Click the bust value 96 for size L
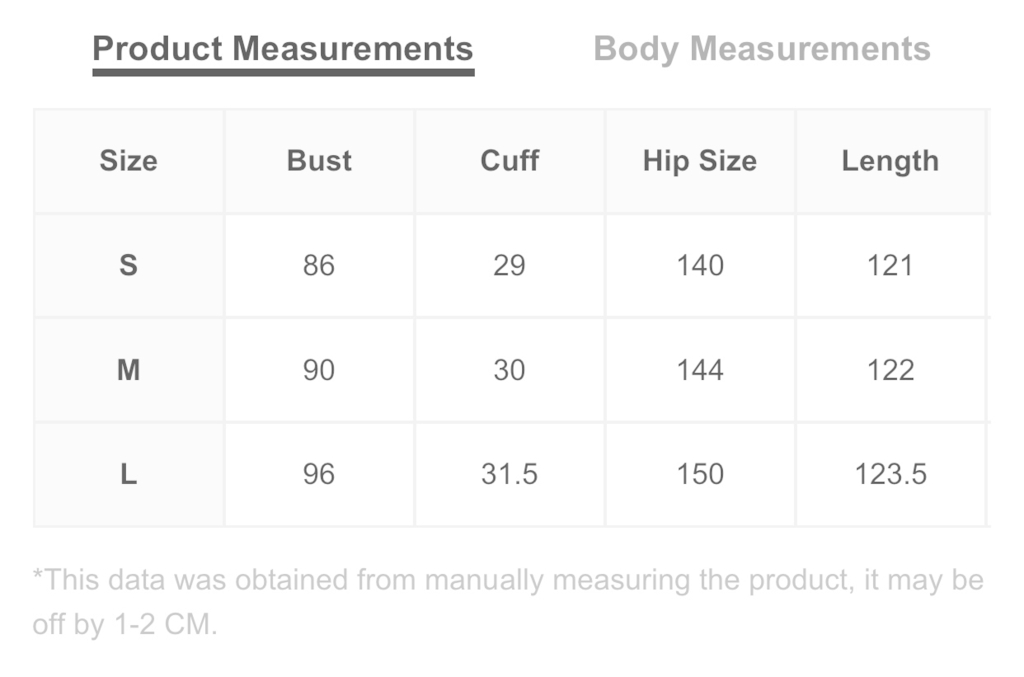 [x=319, y=474]
